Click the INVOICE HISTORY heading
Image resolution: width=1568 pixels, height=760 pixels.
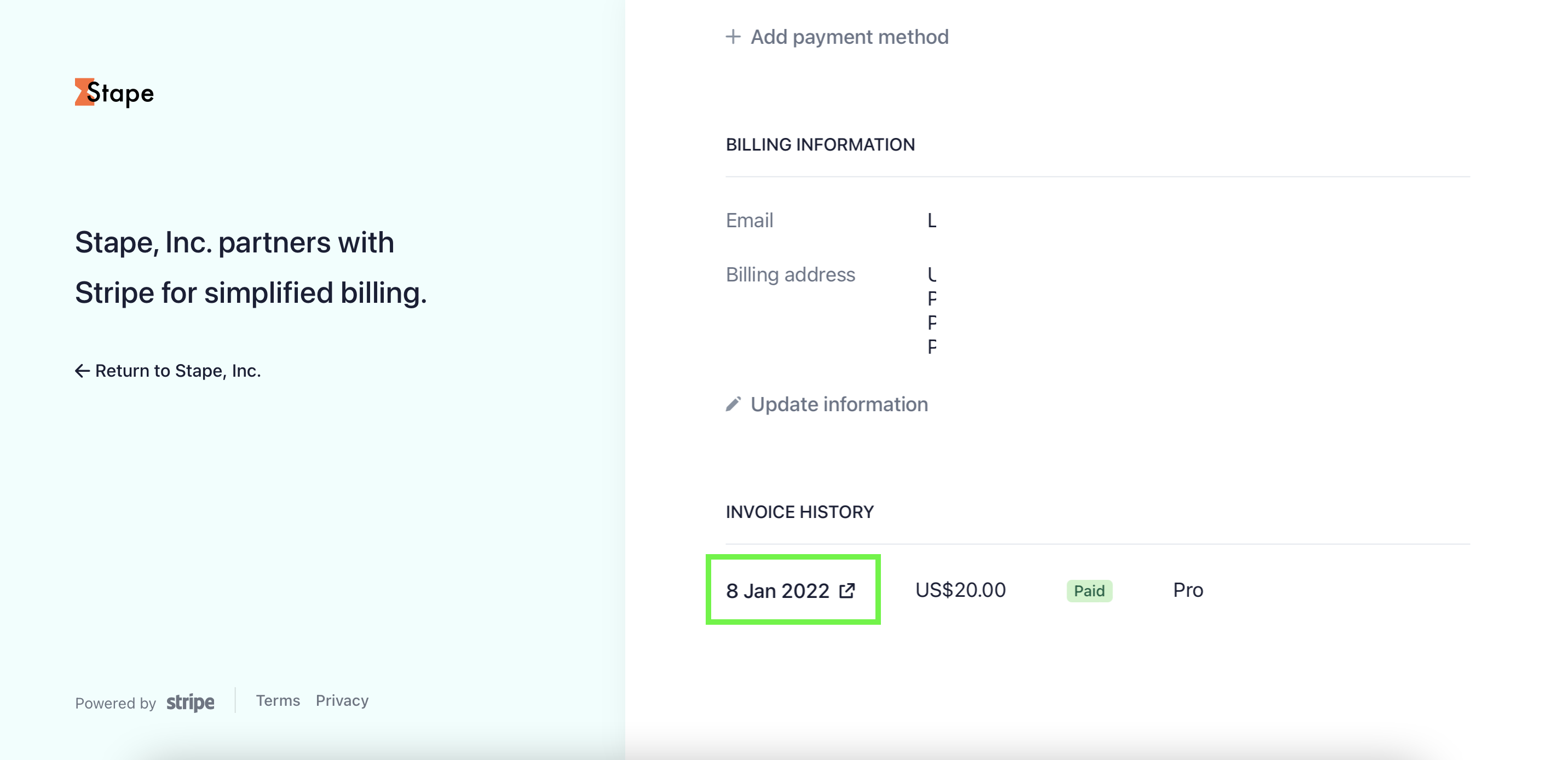[799, 511]
